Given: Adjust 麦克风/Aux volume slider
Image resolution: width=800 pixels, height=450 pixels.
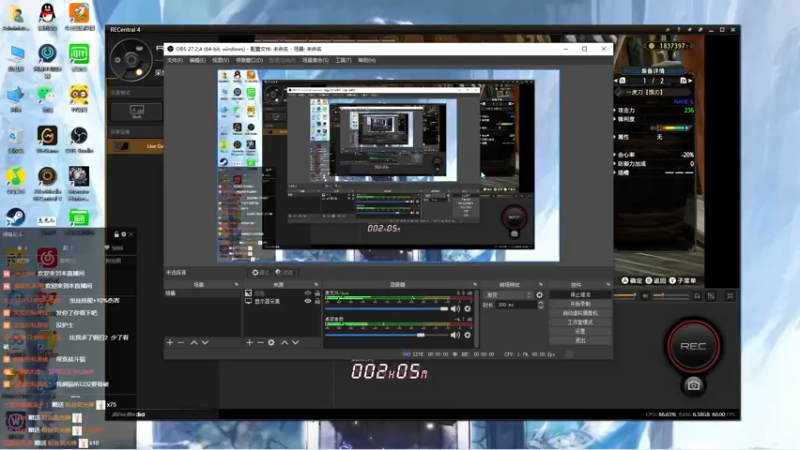Looking at the screenshot, I should pyautogui.click(x=386, y=309).
